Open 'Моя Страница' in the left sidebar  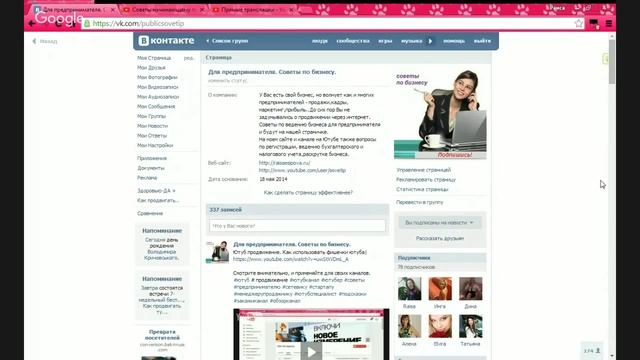154,58
